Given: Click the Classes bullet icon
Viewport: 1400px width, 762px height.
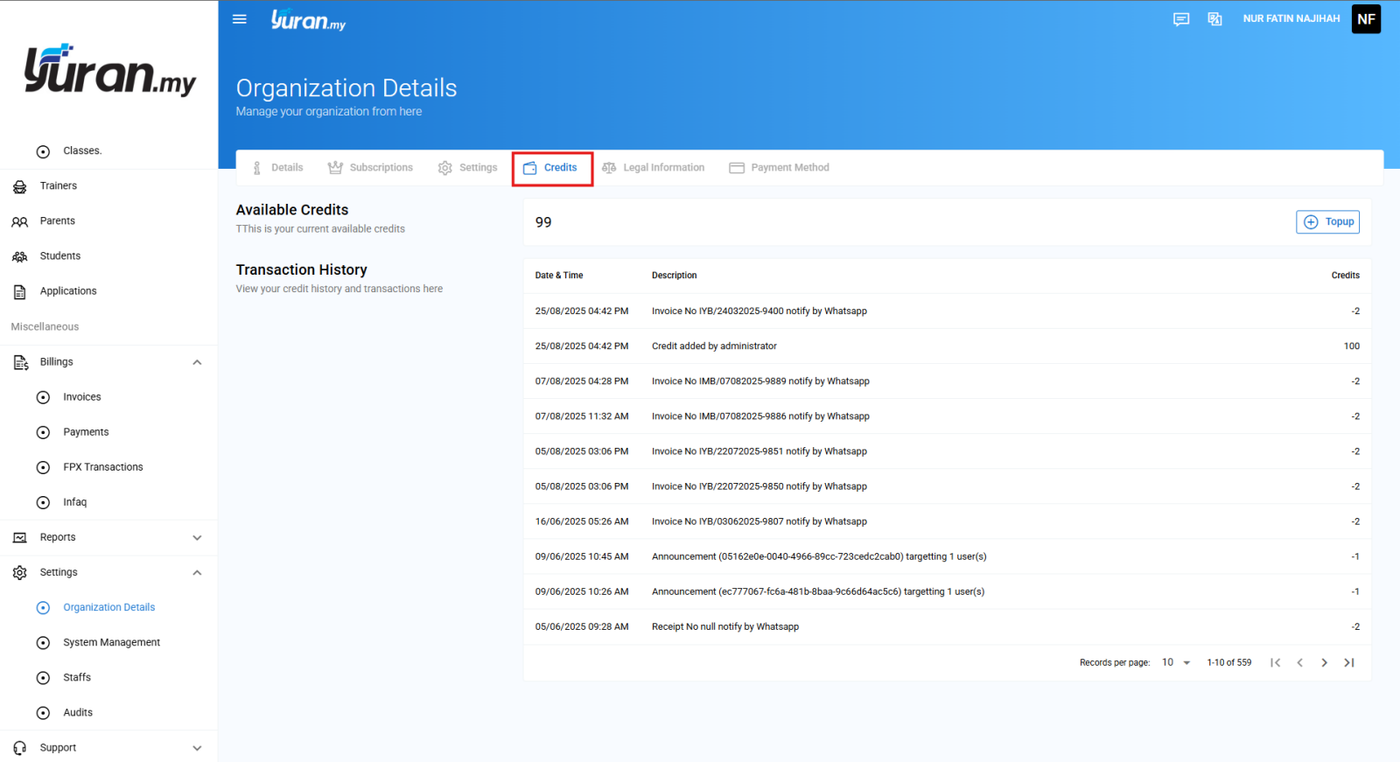Looking at the screenshot, I should pyautogui.click(x=43, y=151).
